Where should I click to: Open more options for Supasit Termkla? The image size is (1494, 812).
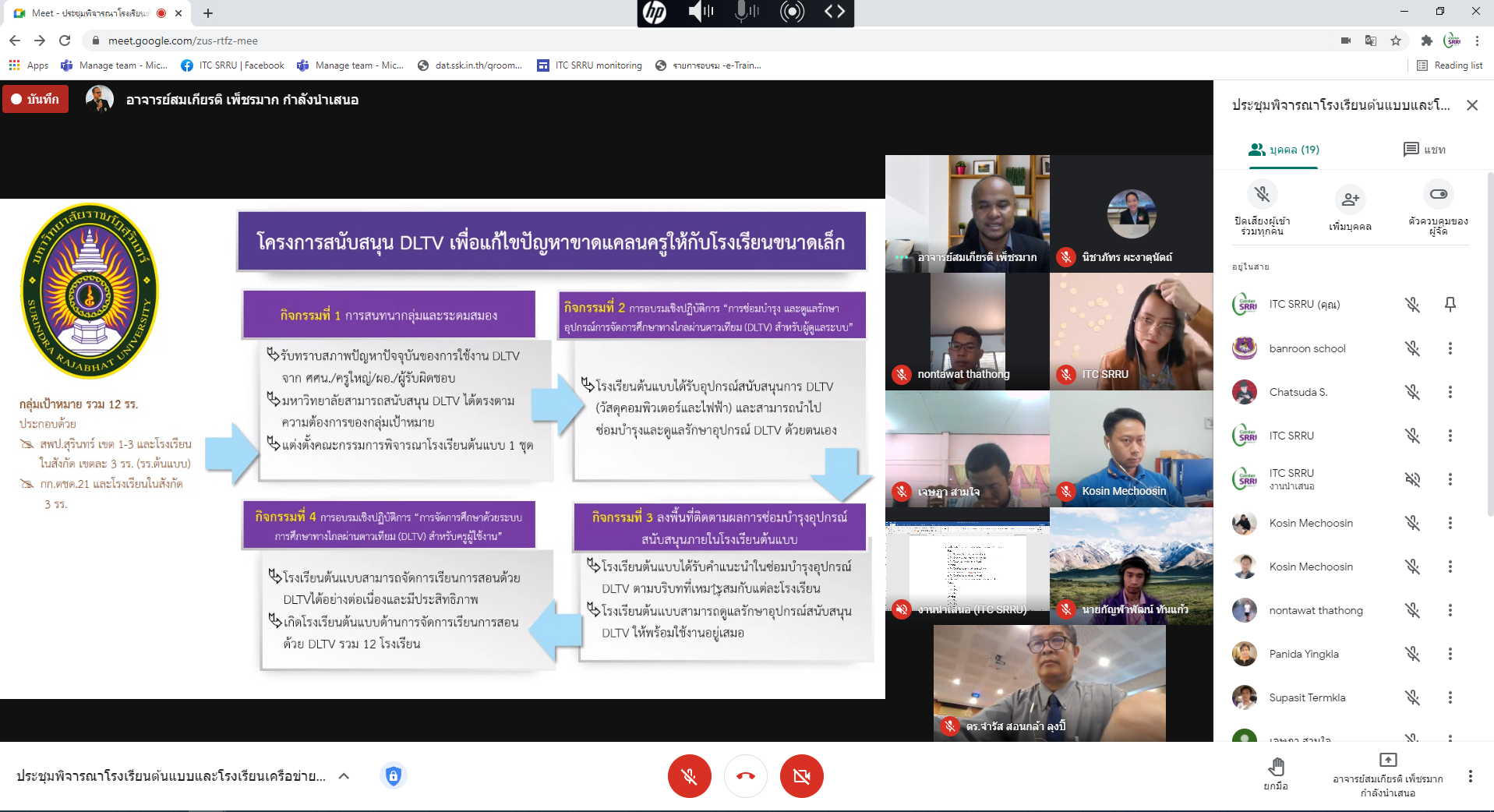[1450, 697]
